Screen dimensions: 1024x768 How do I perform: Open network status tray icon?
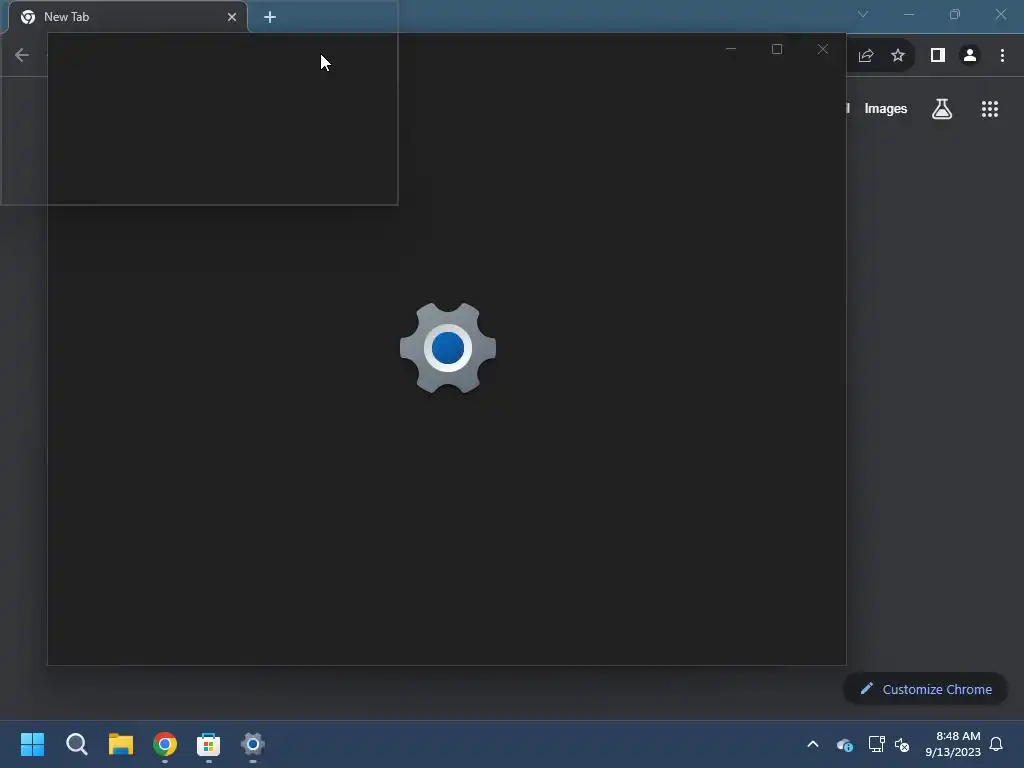click(x=876, y=744)
